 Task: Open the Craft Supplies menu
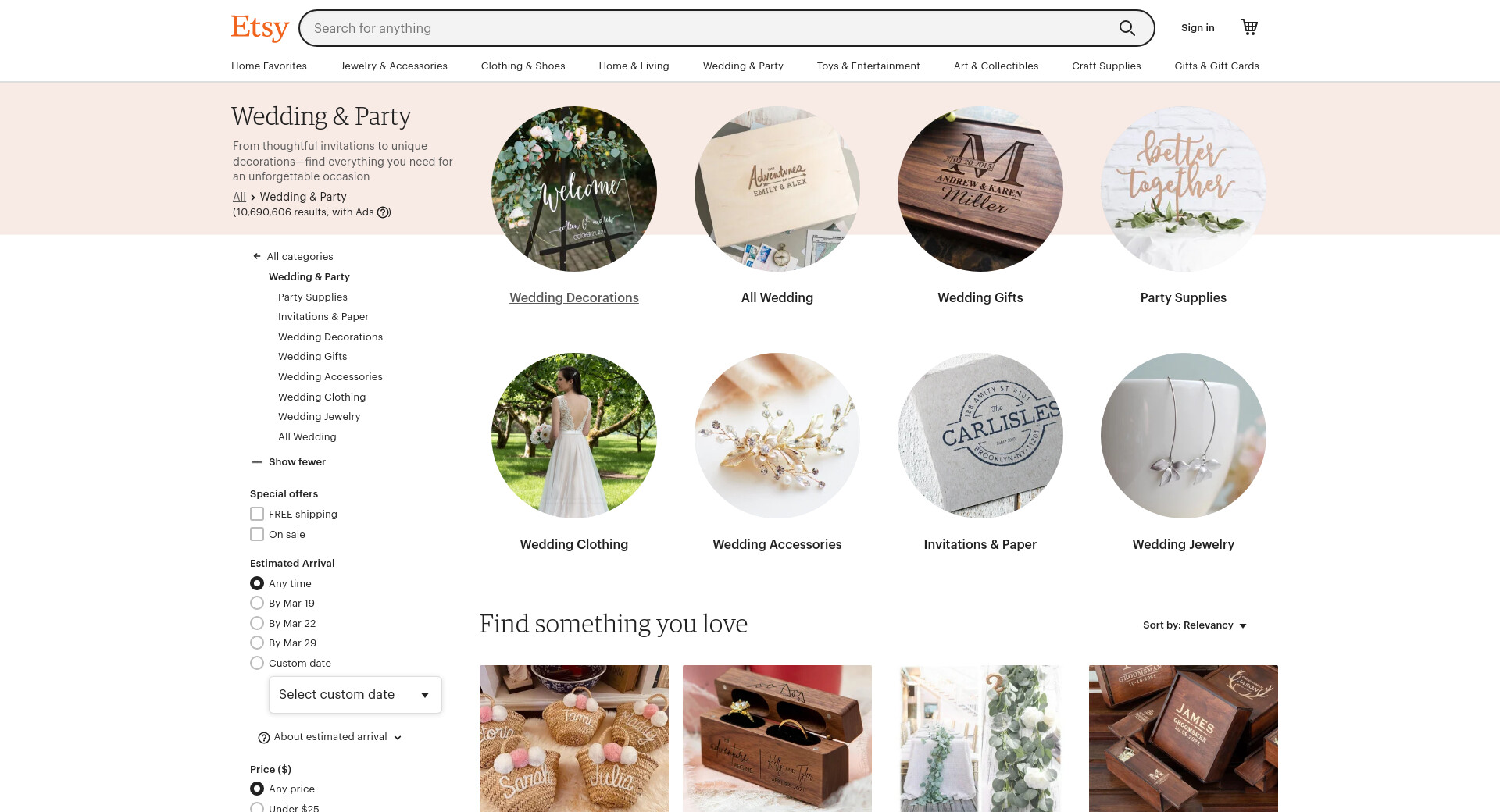pyautogui.click(x=1106, y=66)
